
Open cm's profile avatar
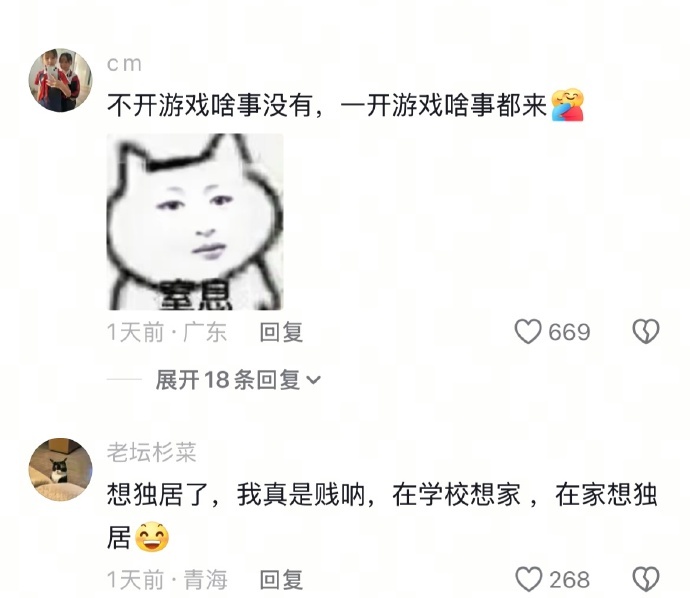pyautogui.click(x=61, y=80)
